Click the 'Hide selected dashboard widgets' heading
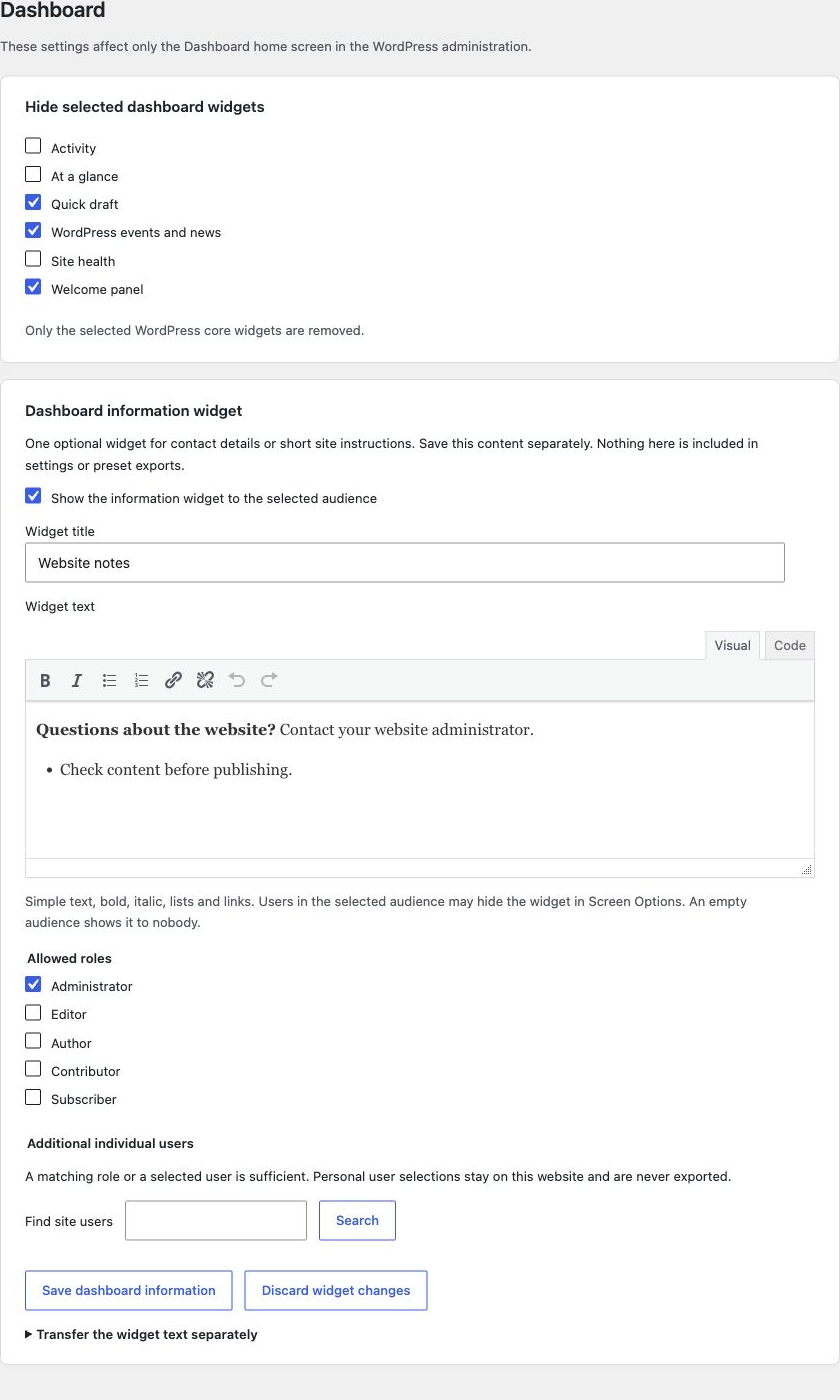Screen dimensions: 840x1400 pos(145,106)
